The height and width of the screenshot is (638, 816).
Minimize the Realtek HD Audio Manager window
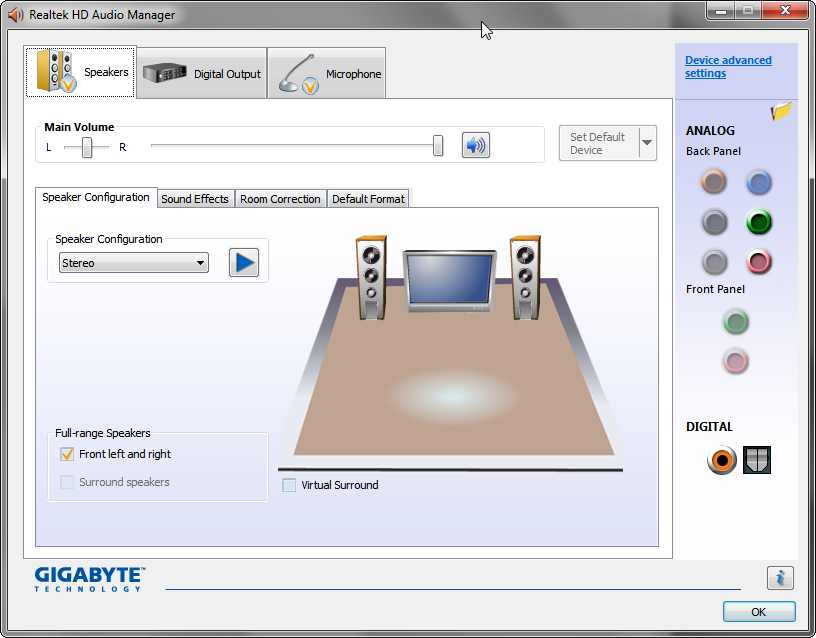[721, 11]
